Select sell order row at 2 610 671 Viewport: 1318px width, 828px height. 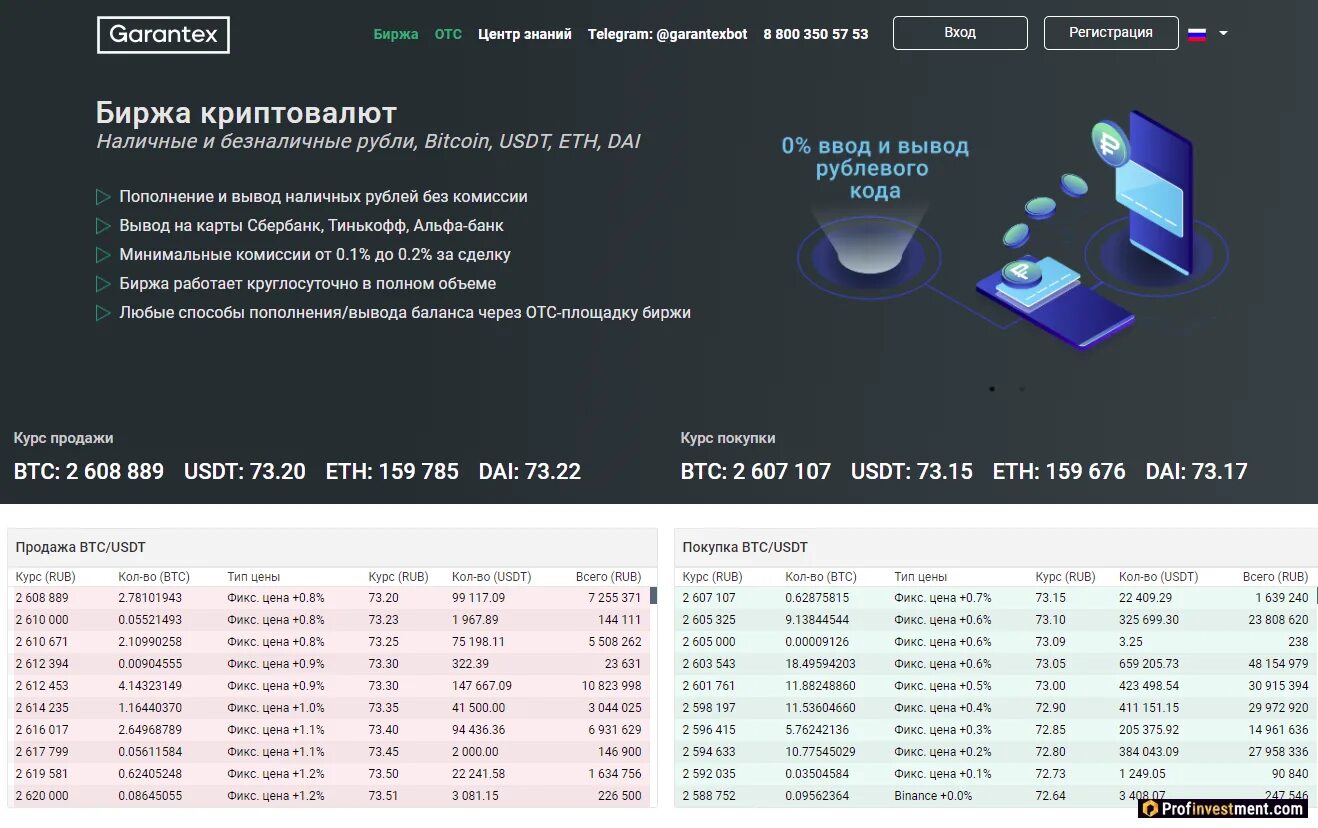329,642
